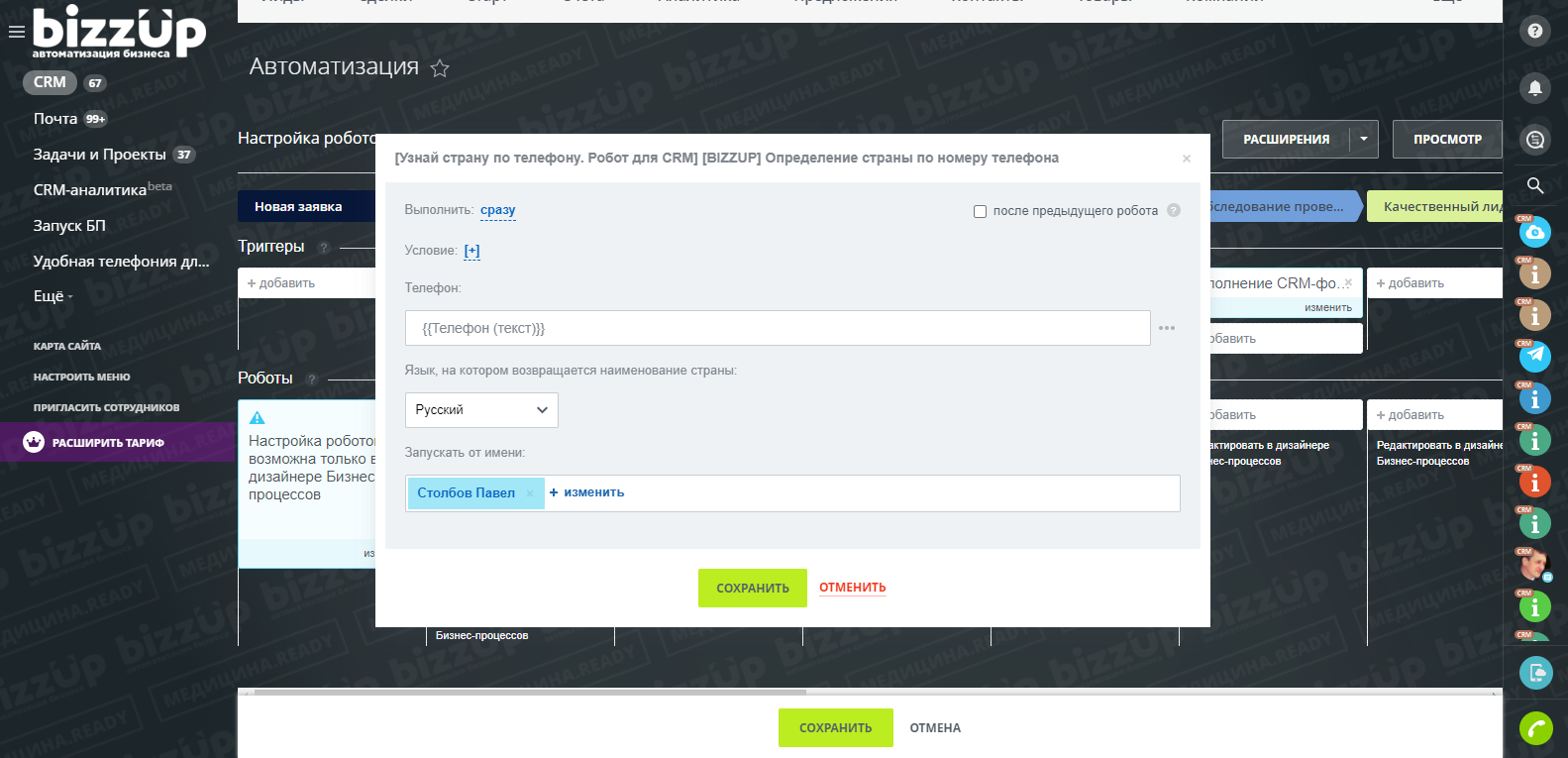Click the Почта counter badge 99+
The height and width of the screenshot is (758, 1568).
point(95,119)
